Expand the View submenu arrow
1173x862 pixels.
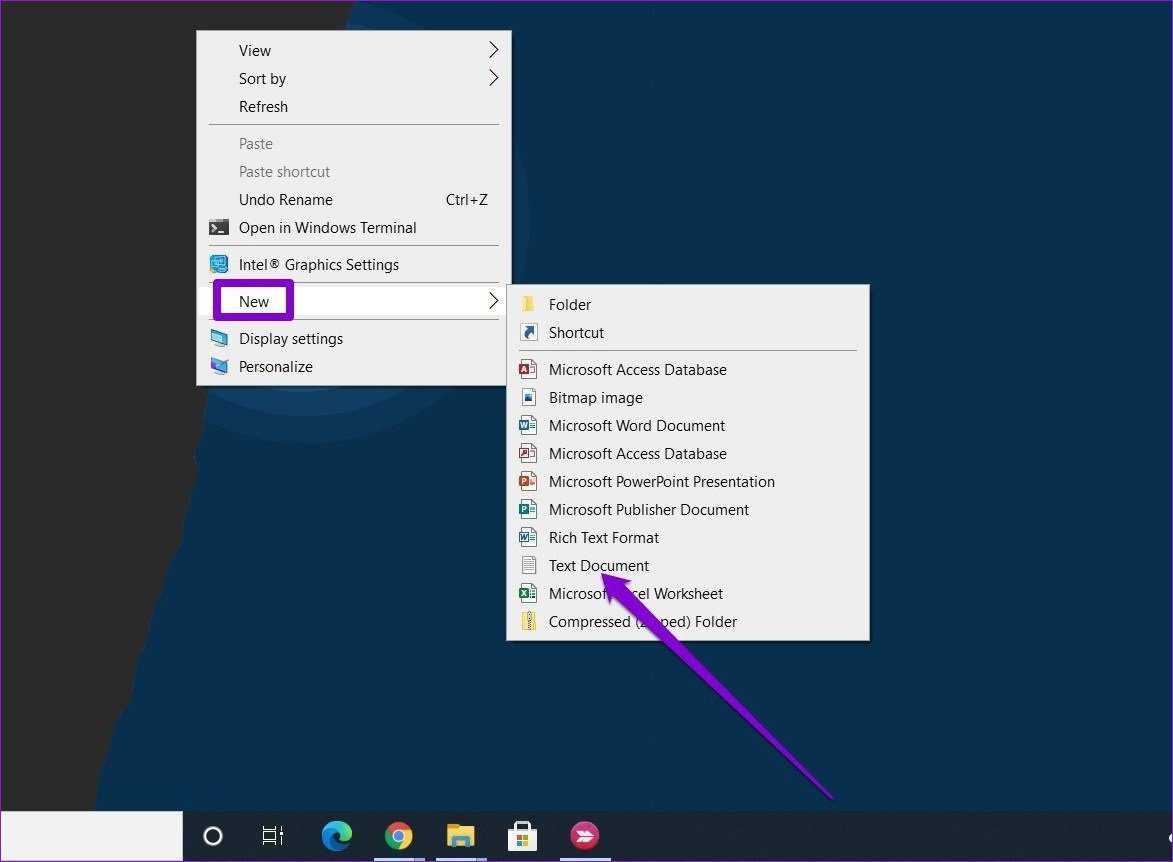pyautogui.click(x=493, y=50)
